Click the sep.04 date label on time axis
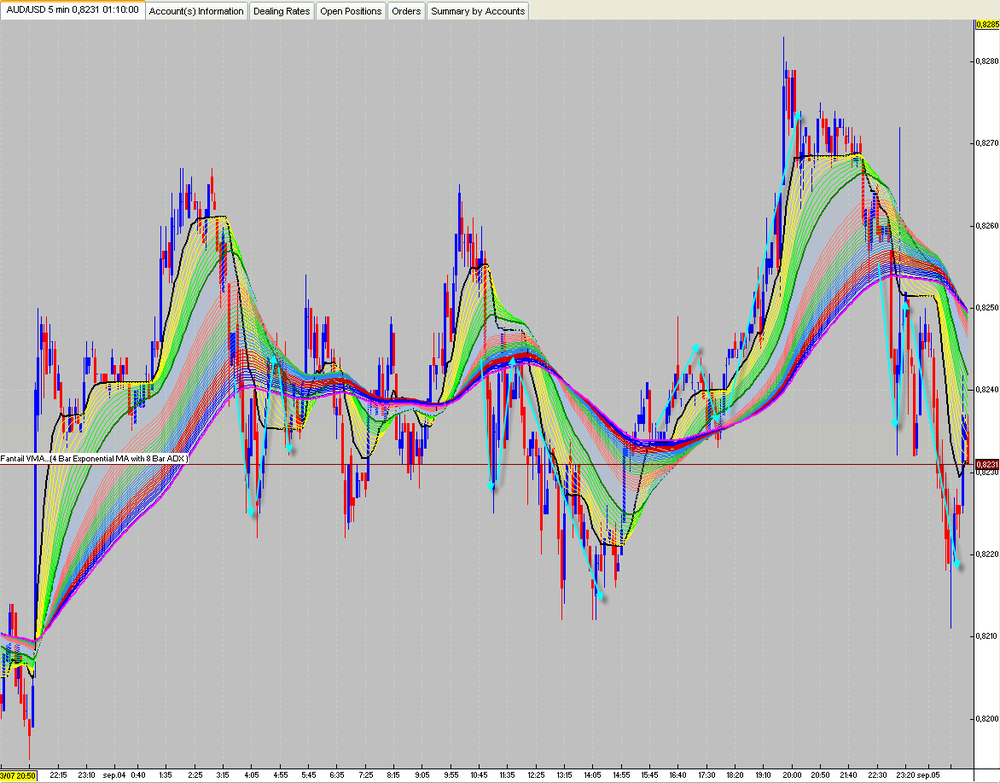The width and height of the screenshot is (1000, 783). click(114, 775)
